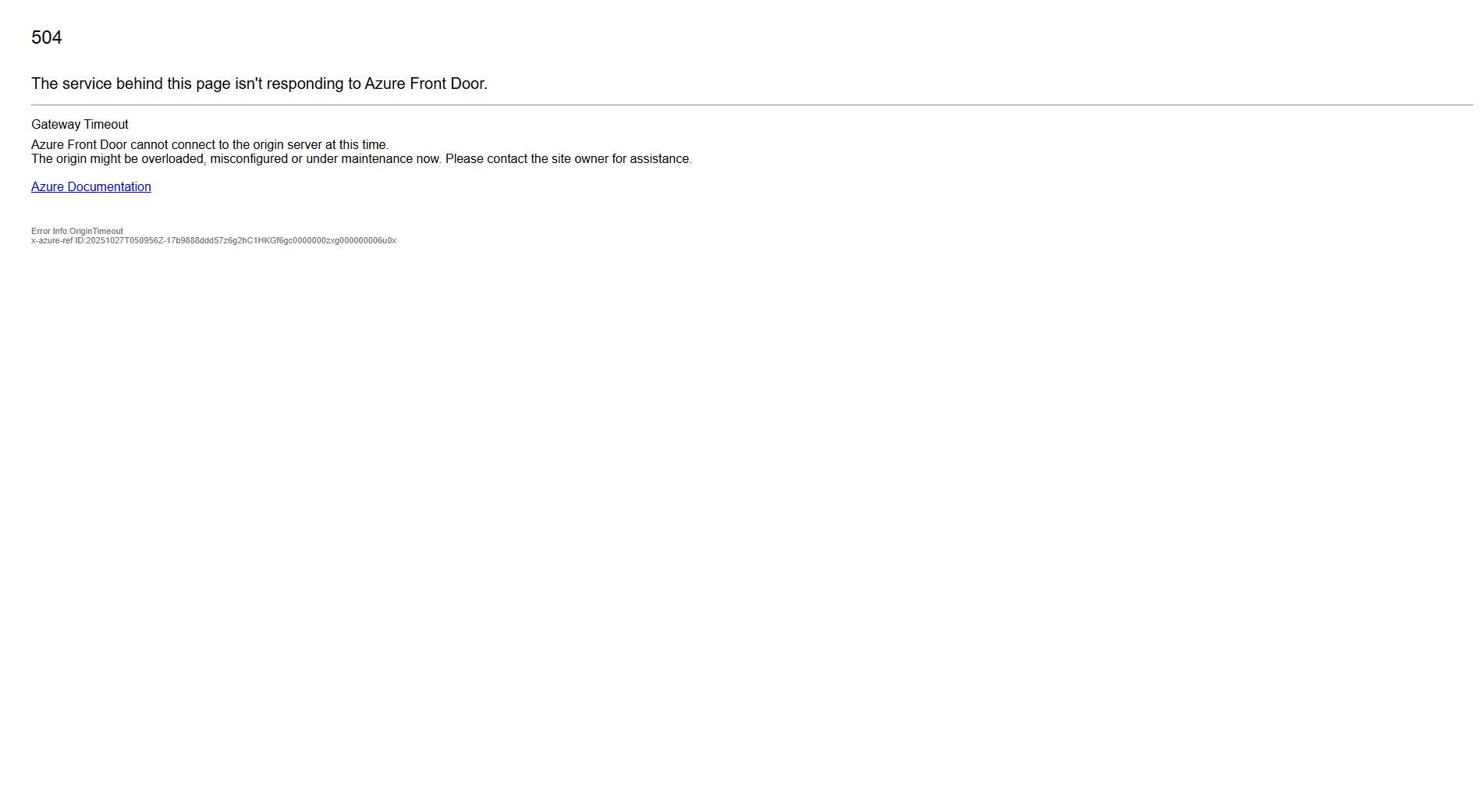Click the "Error Info:" label

tap(50, 232)
